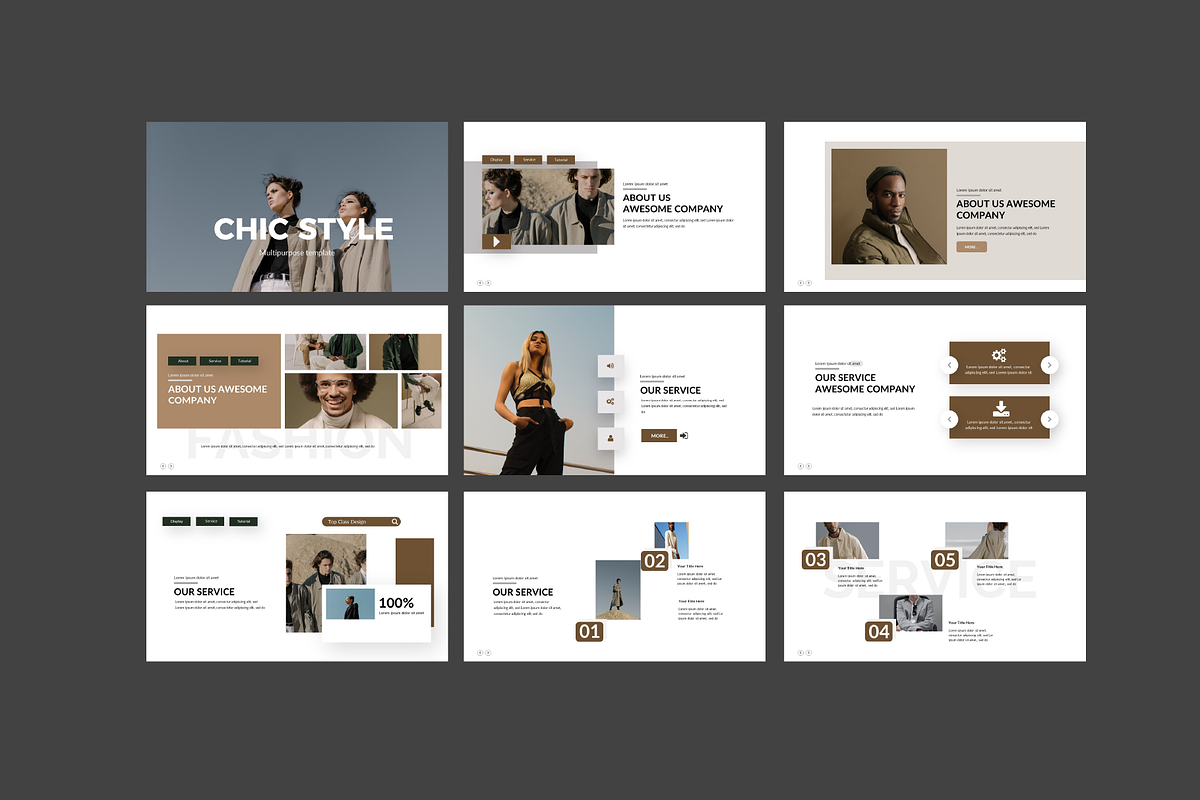Click the gears icon tile beside the woman photo
This screenshot has width=1200, height=800.
pos(610,401)
